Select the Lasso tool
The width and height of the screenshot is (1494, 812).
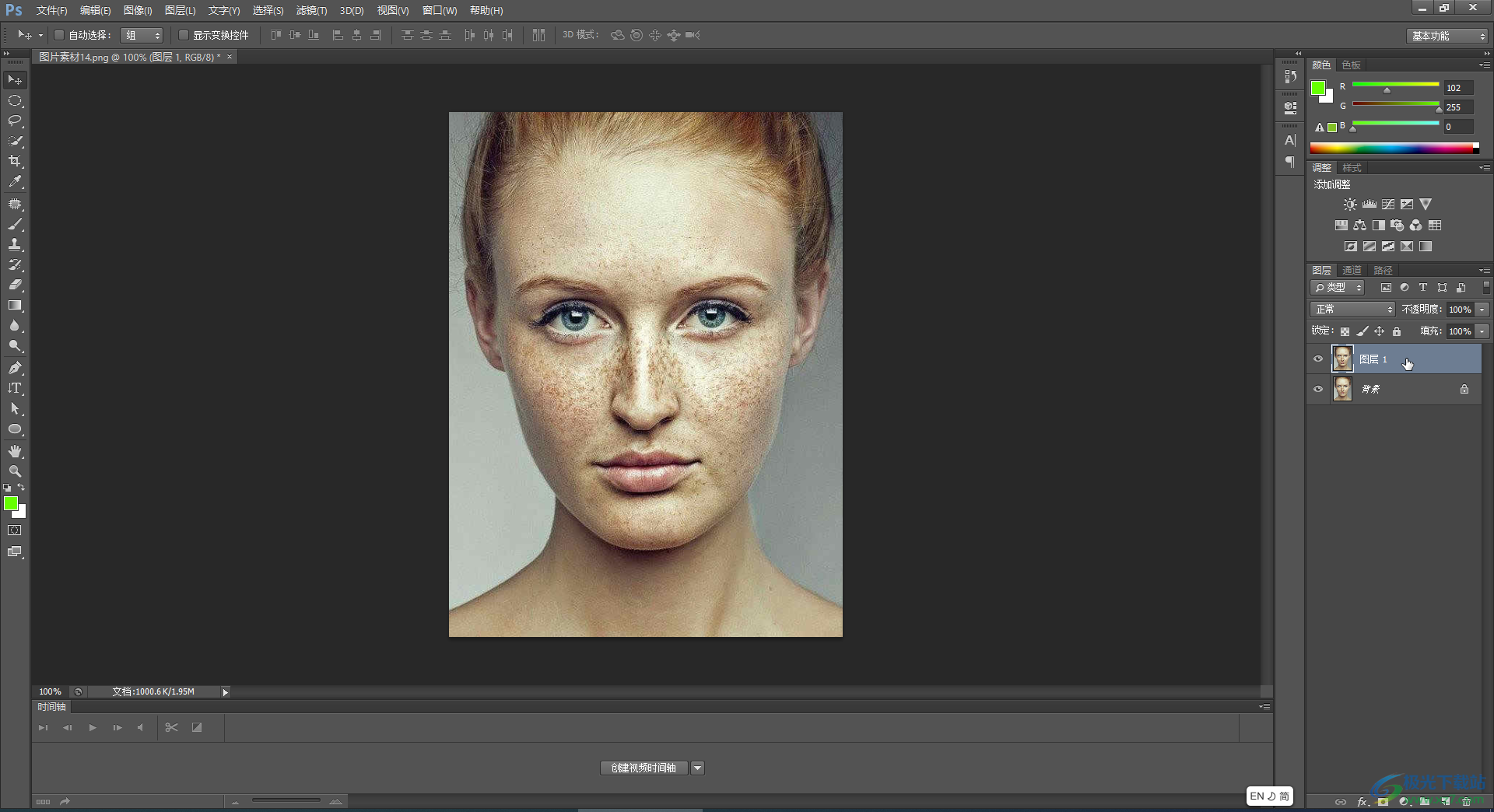(x=15, y=121)
